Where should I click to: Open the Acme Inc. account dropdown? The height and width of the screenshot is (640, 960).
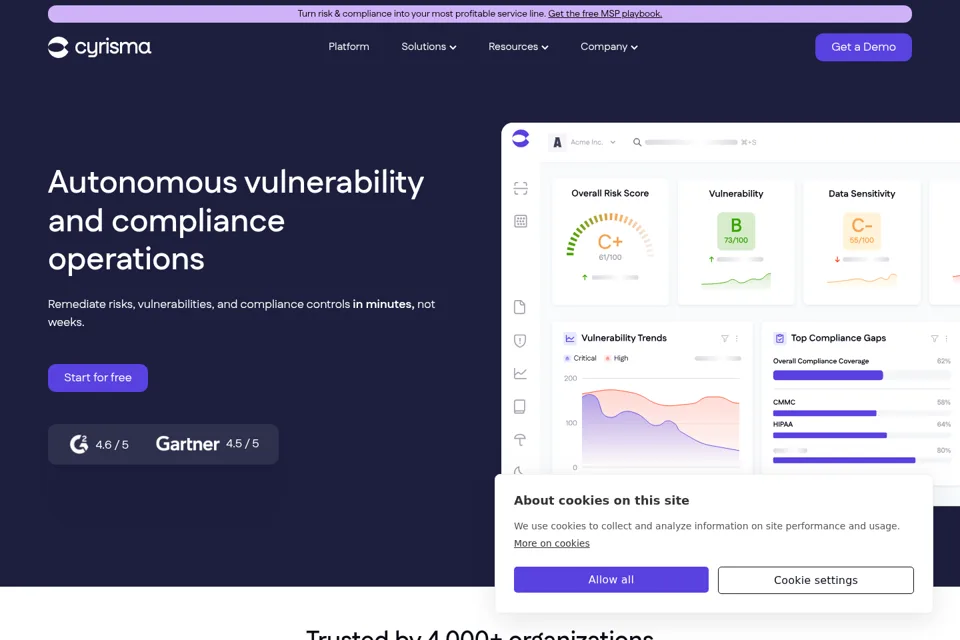(x=585, y=142)
